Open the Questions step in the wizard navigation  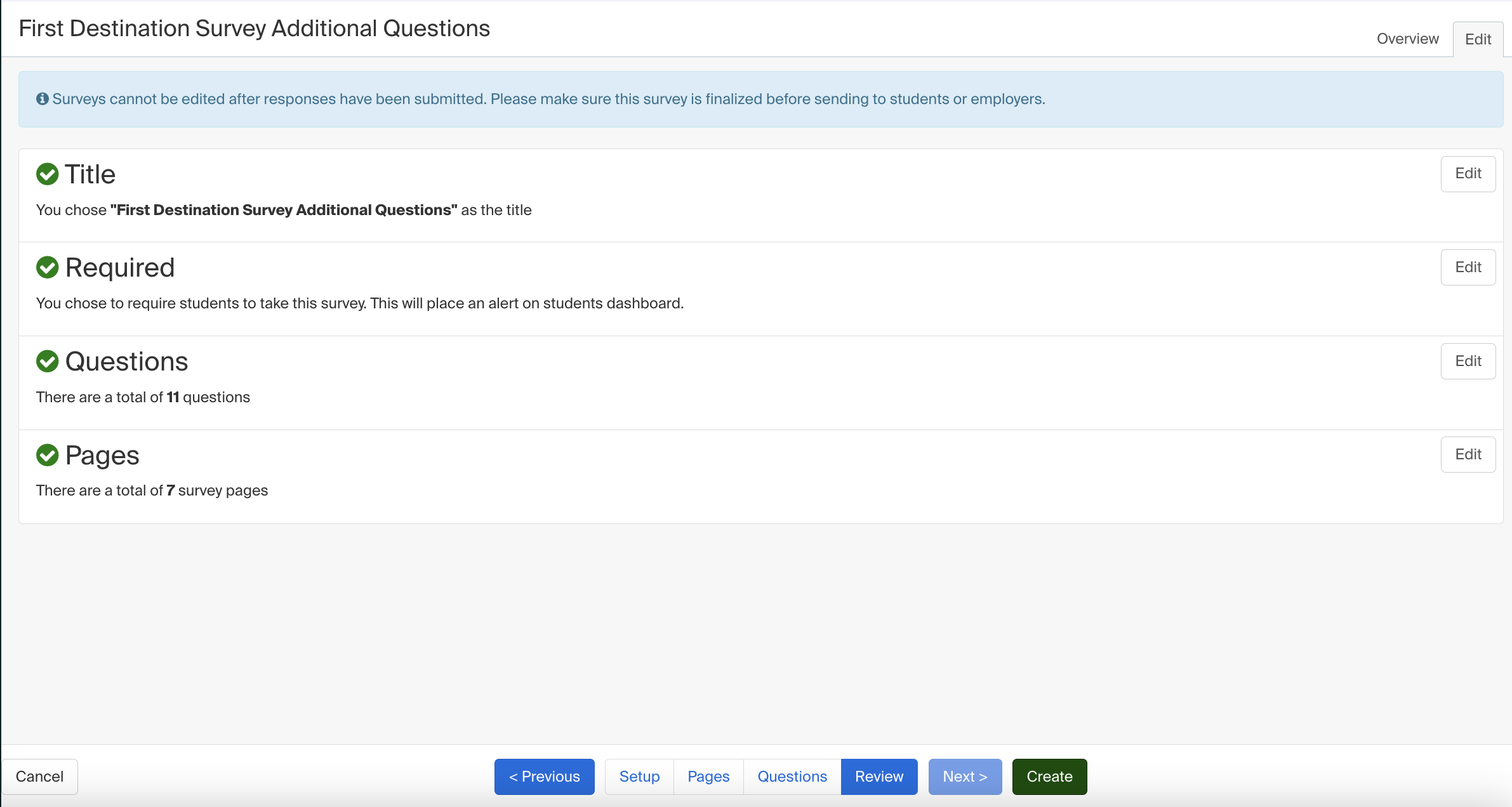point(791,776)
